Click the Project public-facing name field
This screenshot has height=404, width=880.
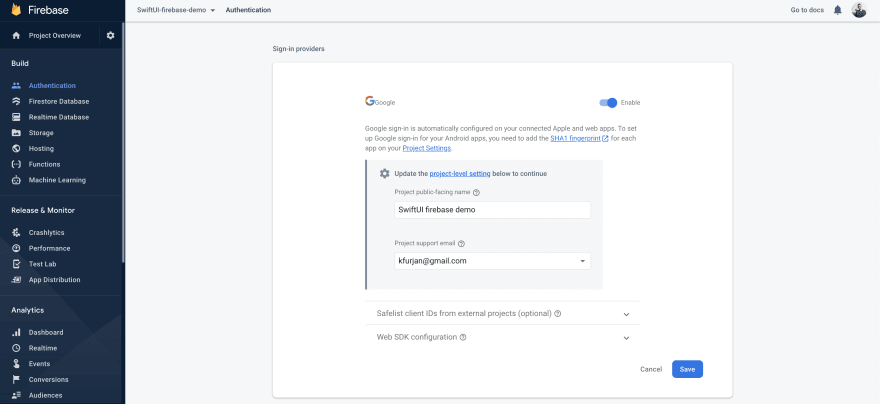pyautogui.click(x=492, y=210)
